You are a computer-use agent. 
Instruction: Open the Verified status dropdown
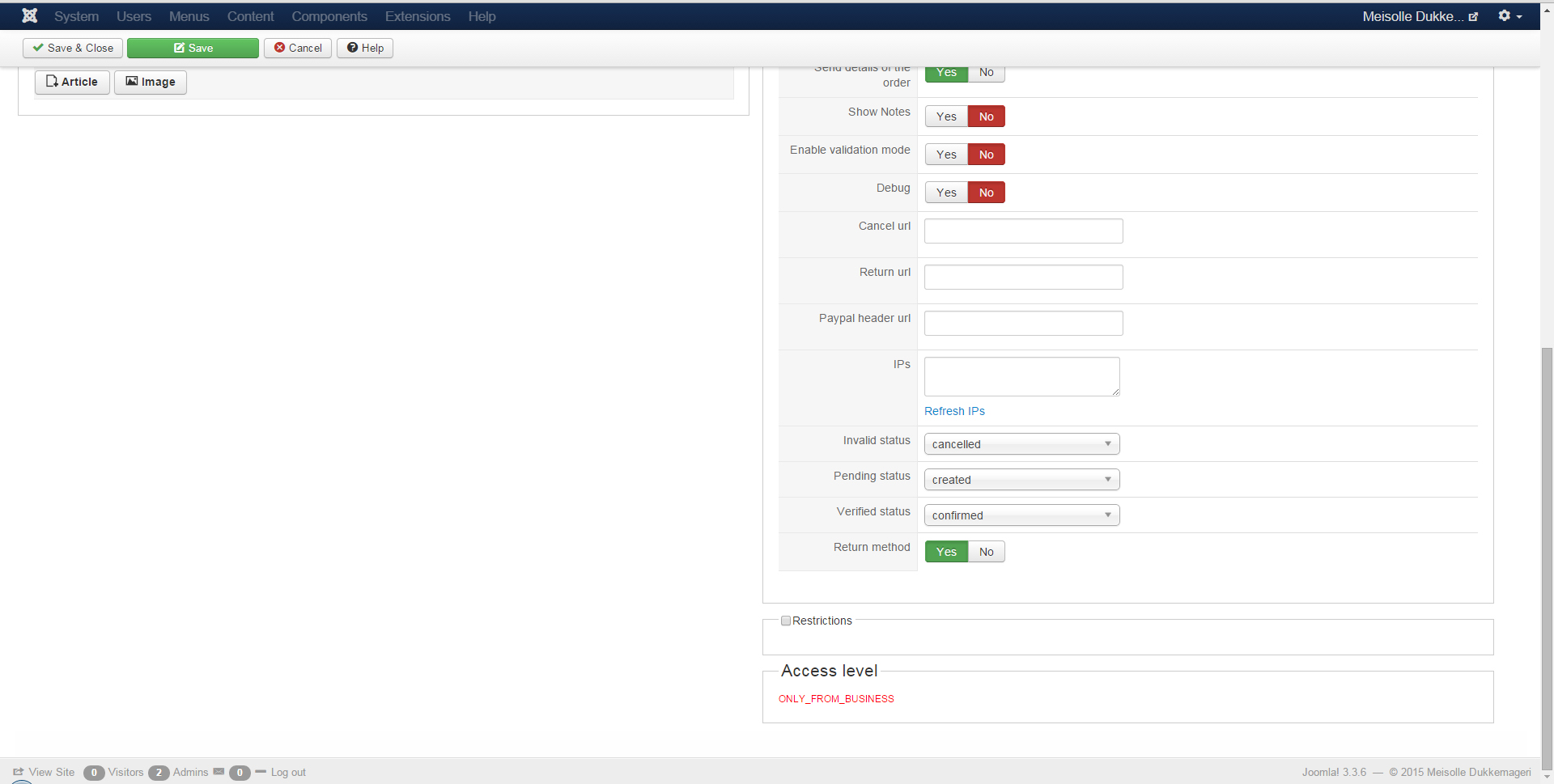1021,515
